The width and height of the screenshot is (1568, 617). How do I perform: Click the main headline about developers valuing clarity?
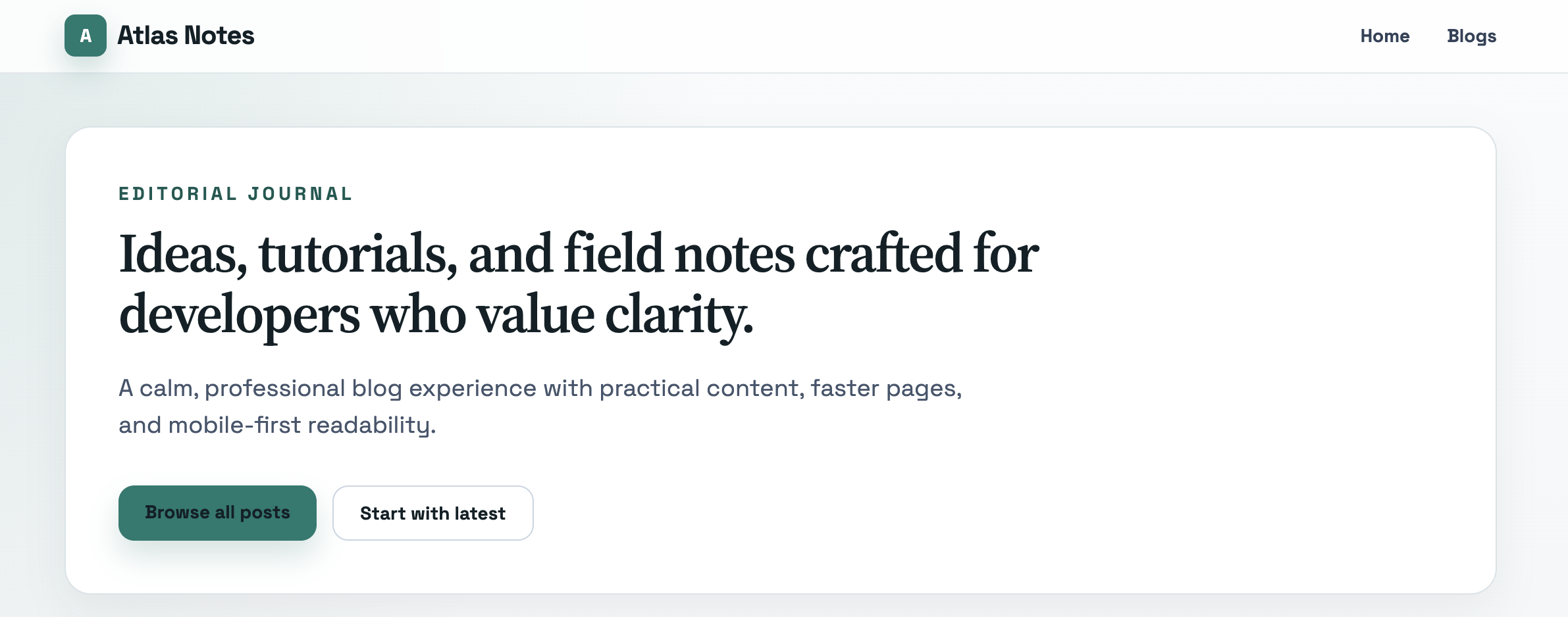(x=578, y=283)
